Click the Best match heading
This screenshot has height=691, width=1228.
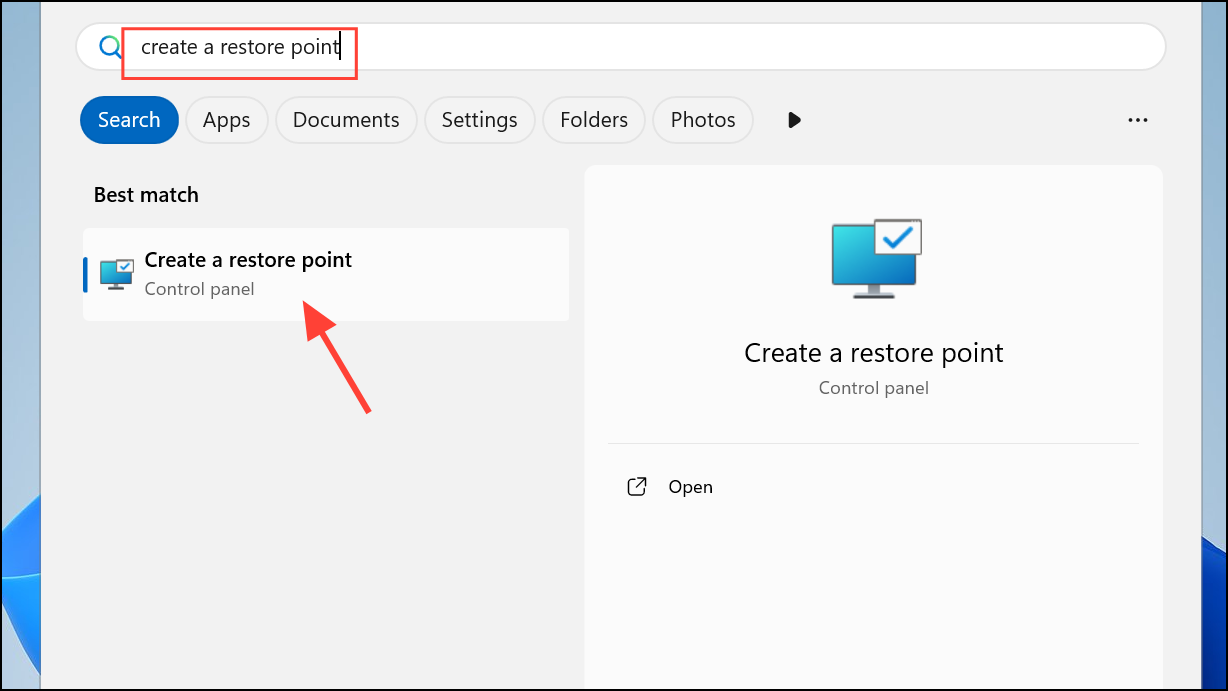click(x=146, y=195)
